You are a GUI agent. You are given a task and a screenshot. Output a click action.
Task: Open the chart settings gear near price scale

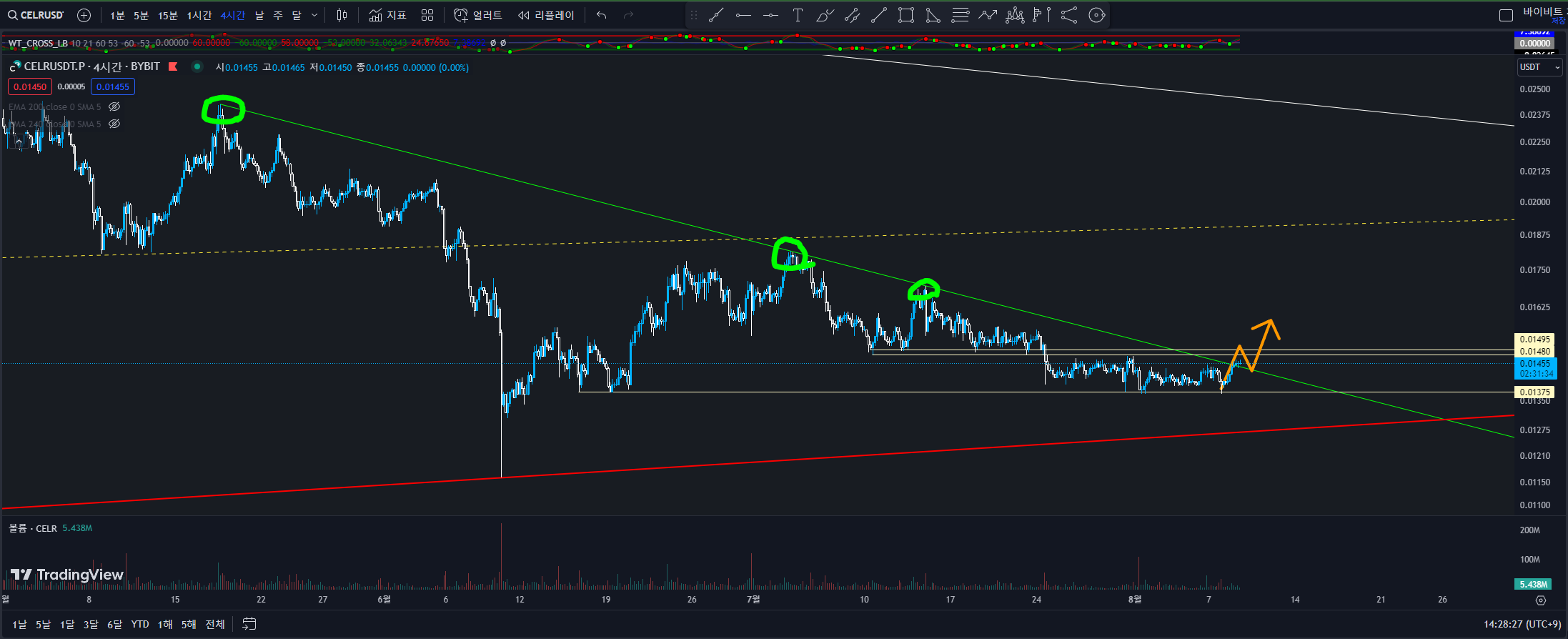[1541, 600]
